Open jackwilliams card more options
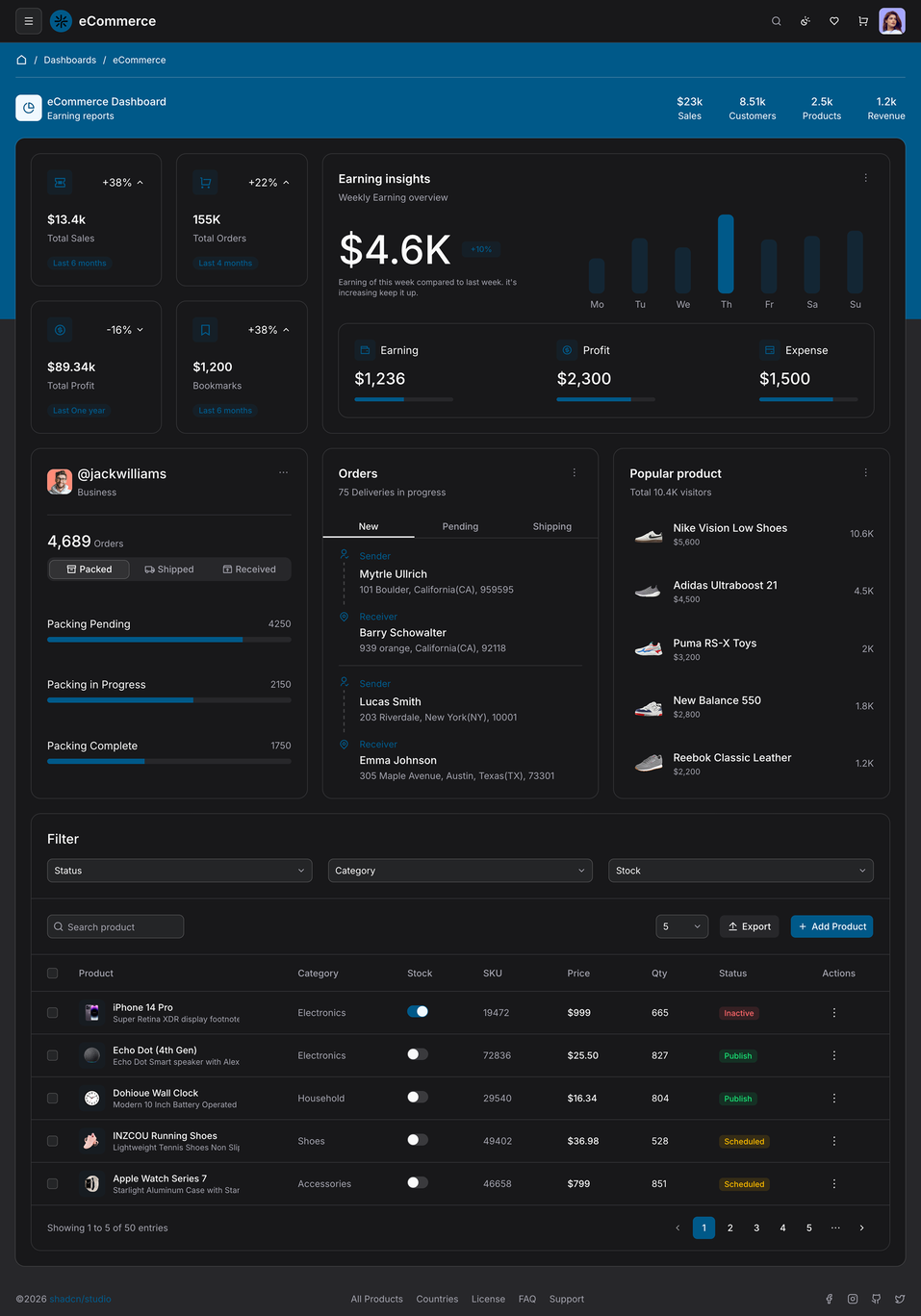Screen dimensions: 921x1316 pos(284,472)
